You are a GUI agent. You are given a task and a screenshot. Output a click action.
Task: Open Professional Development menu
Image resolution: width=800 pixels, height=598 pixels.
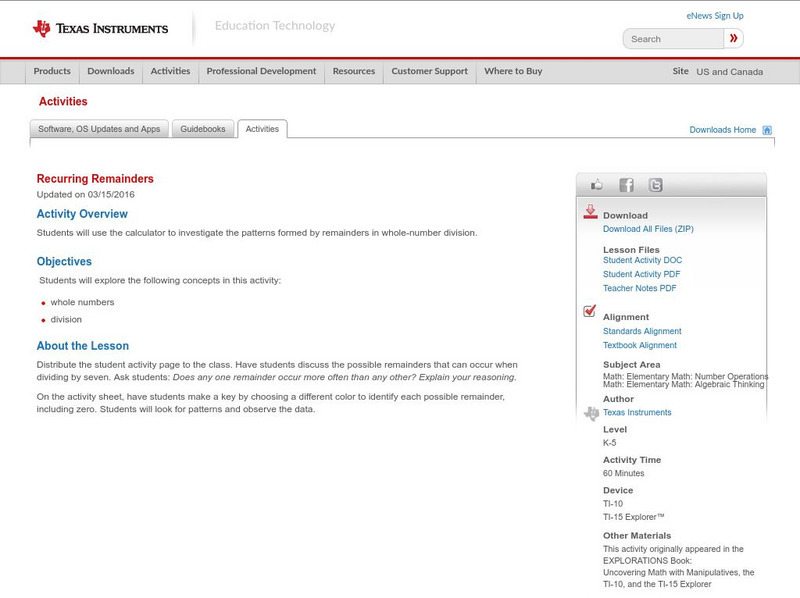click(x=261, y=71)
